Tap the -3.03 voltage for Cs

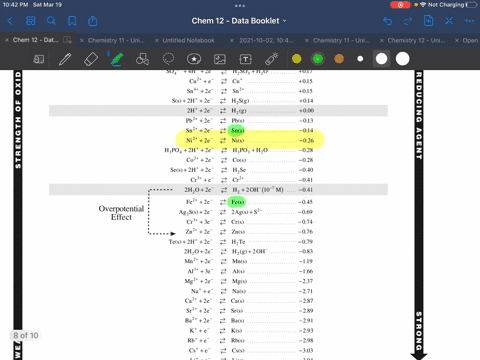[x=306, y=350]
